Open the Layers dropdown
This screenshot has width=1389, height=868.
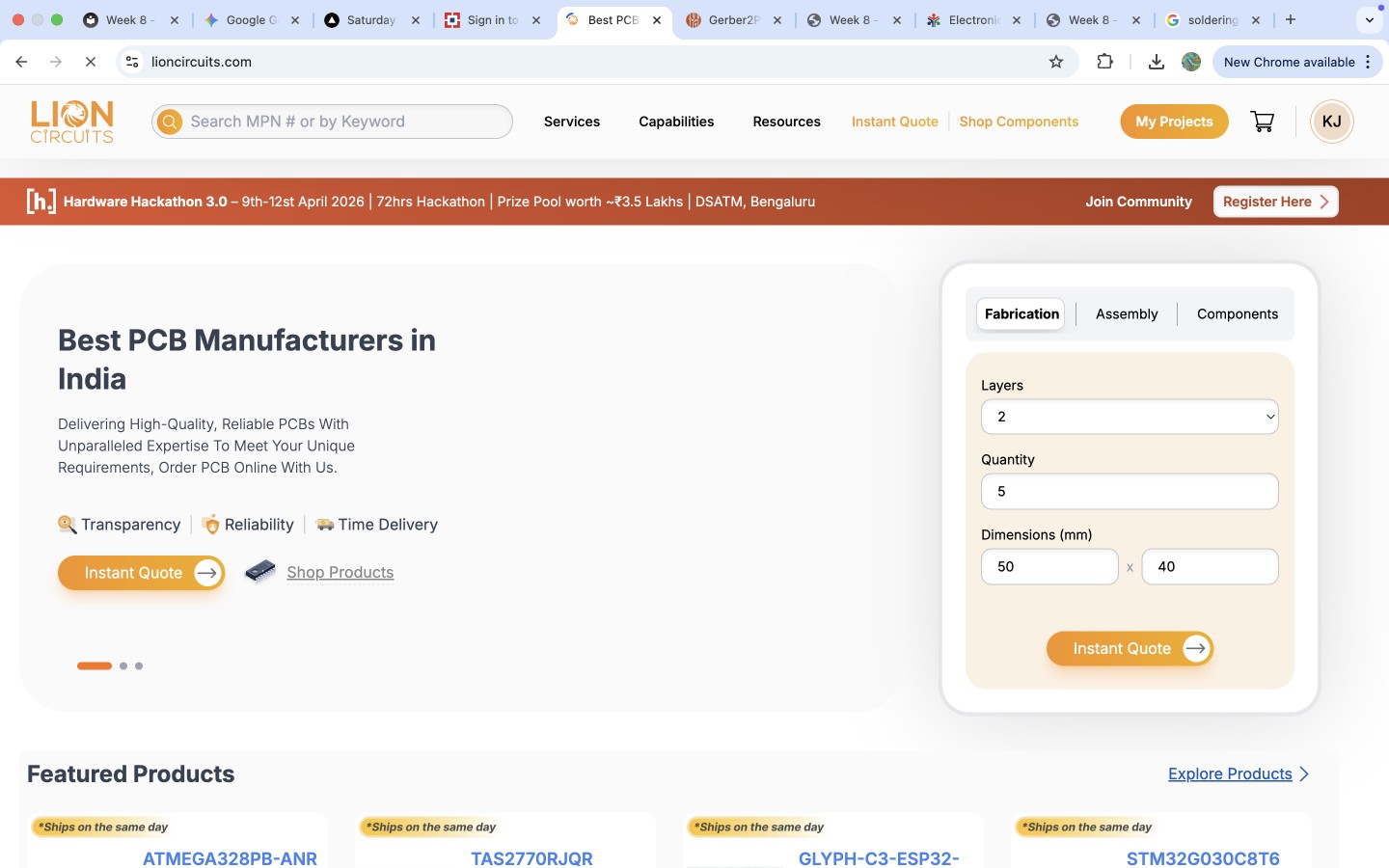(1130, 417)
